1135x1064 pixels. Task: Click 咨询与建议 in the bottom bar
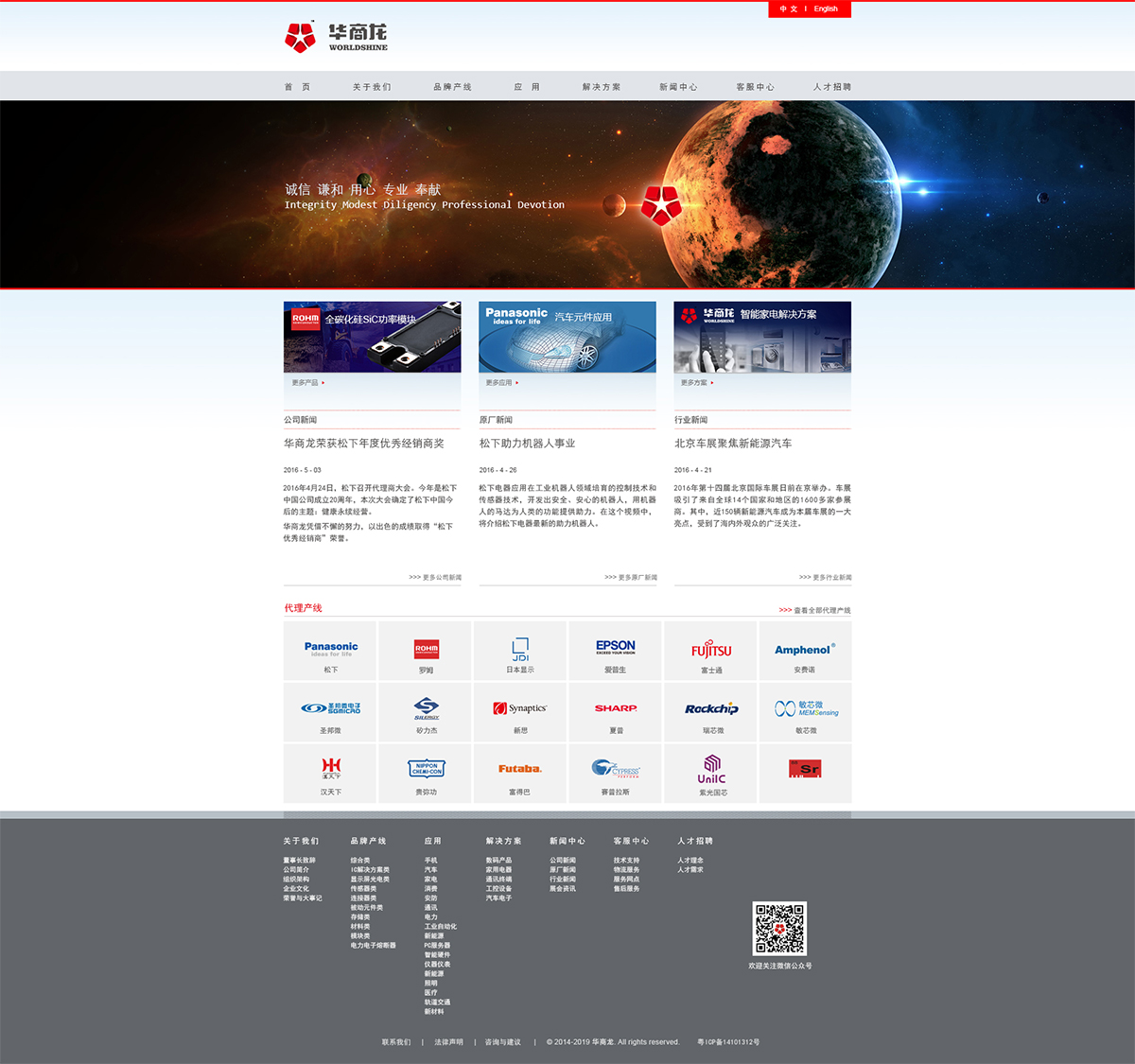503,1042
